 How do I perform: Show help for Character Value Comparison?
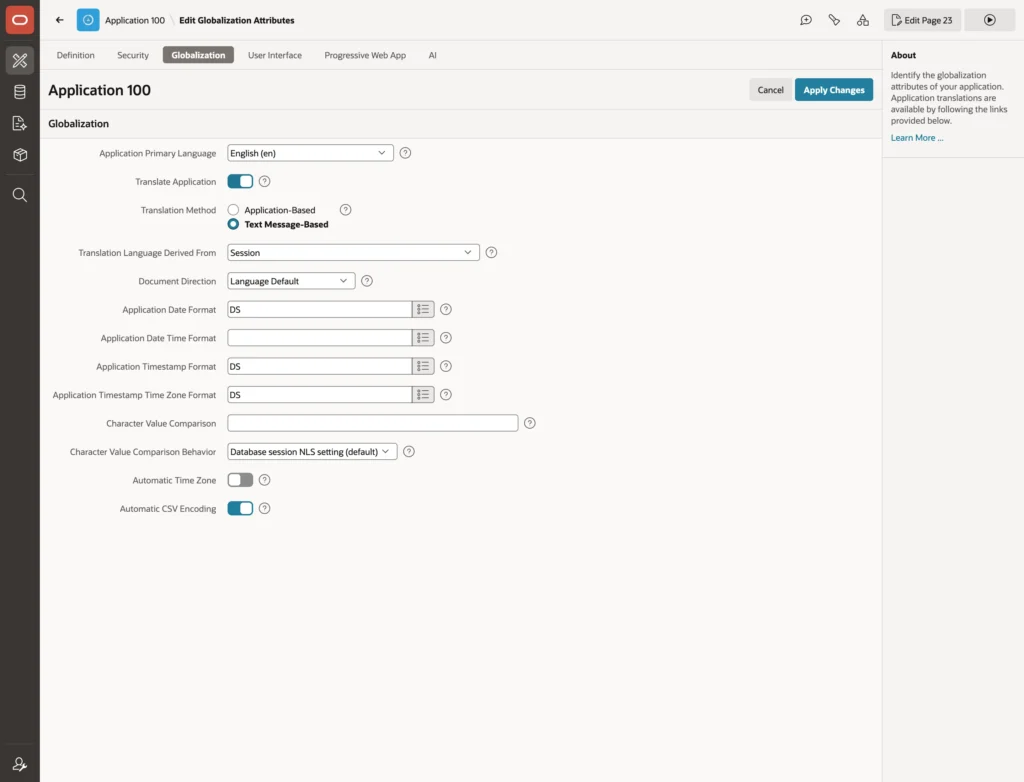pos(530,423)
